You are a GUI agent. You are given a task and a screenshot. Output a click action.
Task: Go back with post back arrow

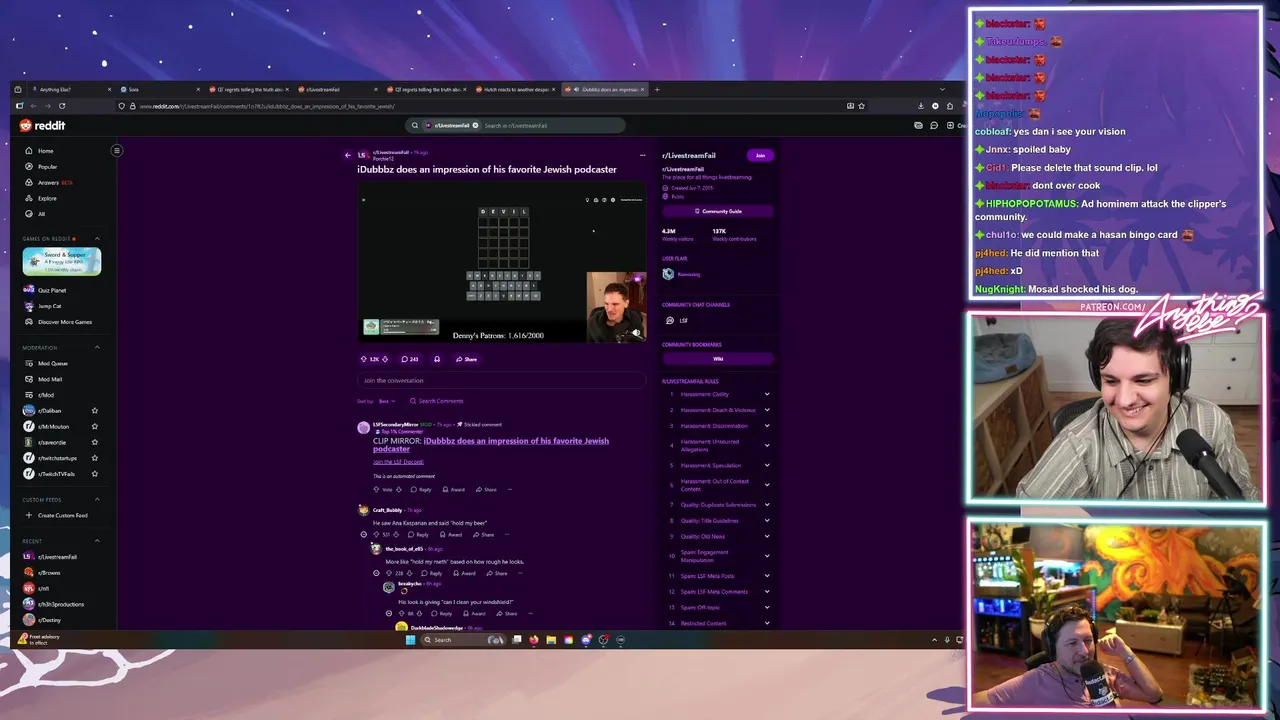point(348,155)
